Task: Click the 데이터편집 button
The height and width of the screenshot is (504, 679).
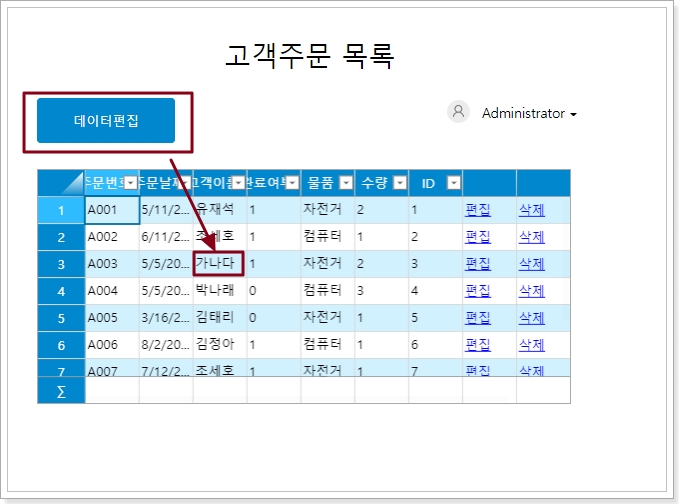Action: point(106,121)
